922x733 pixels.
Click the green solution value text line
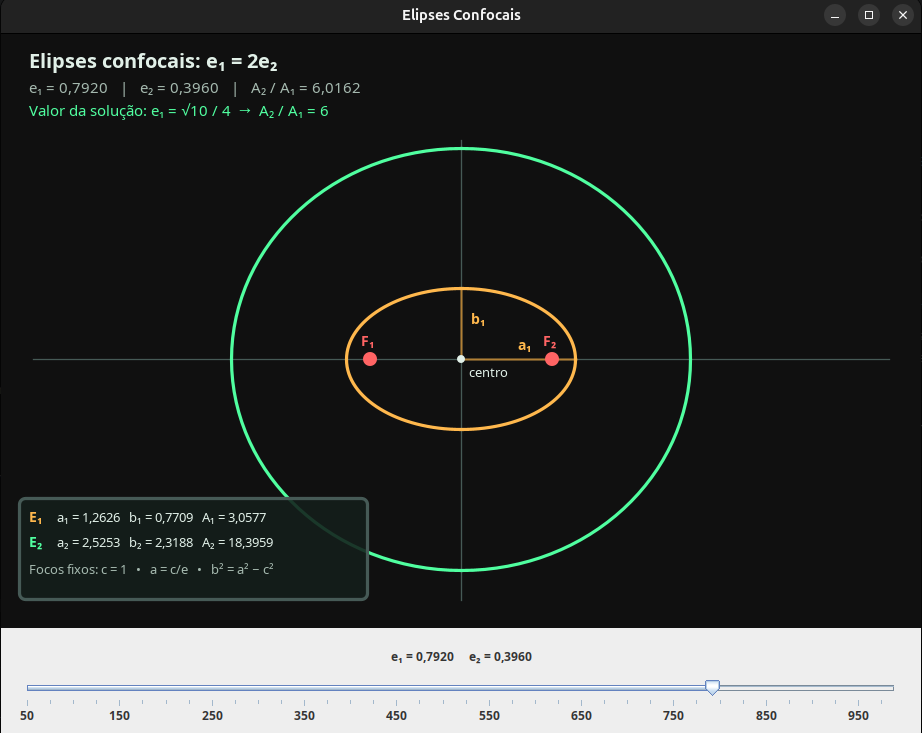point(179,111)
